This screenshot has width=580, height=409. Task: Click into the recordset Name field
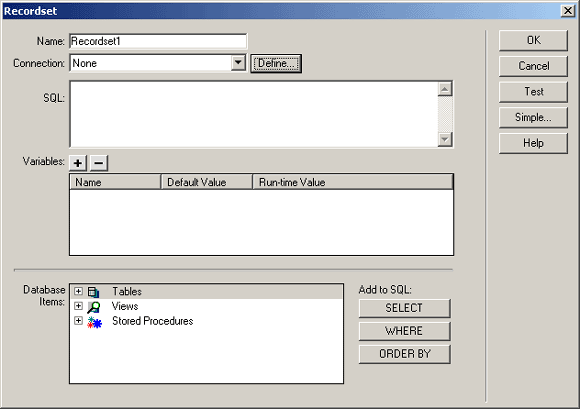[158, 41]
